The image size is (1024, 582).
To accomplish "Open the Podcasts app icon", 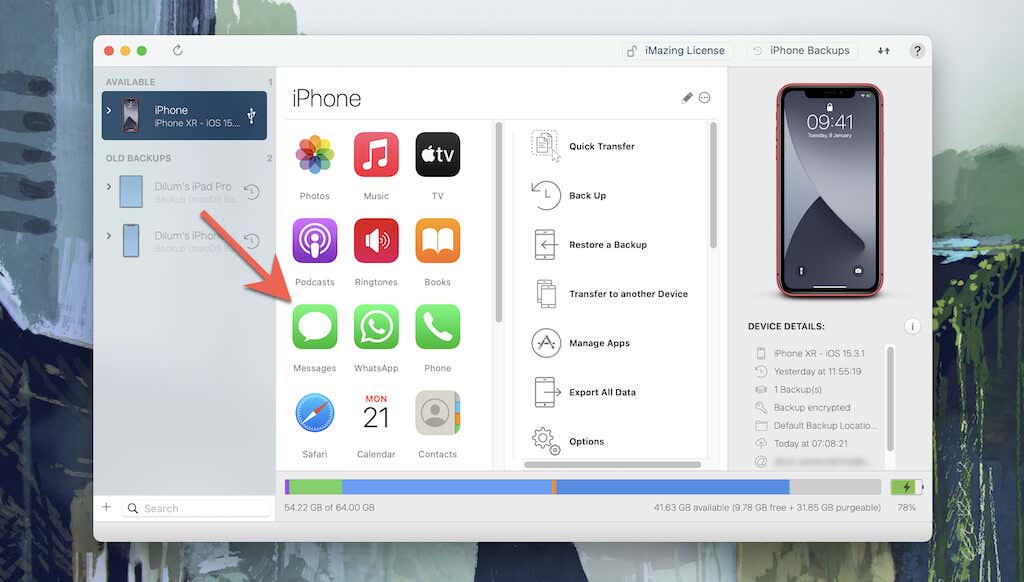I will click(315, 241).
